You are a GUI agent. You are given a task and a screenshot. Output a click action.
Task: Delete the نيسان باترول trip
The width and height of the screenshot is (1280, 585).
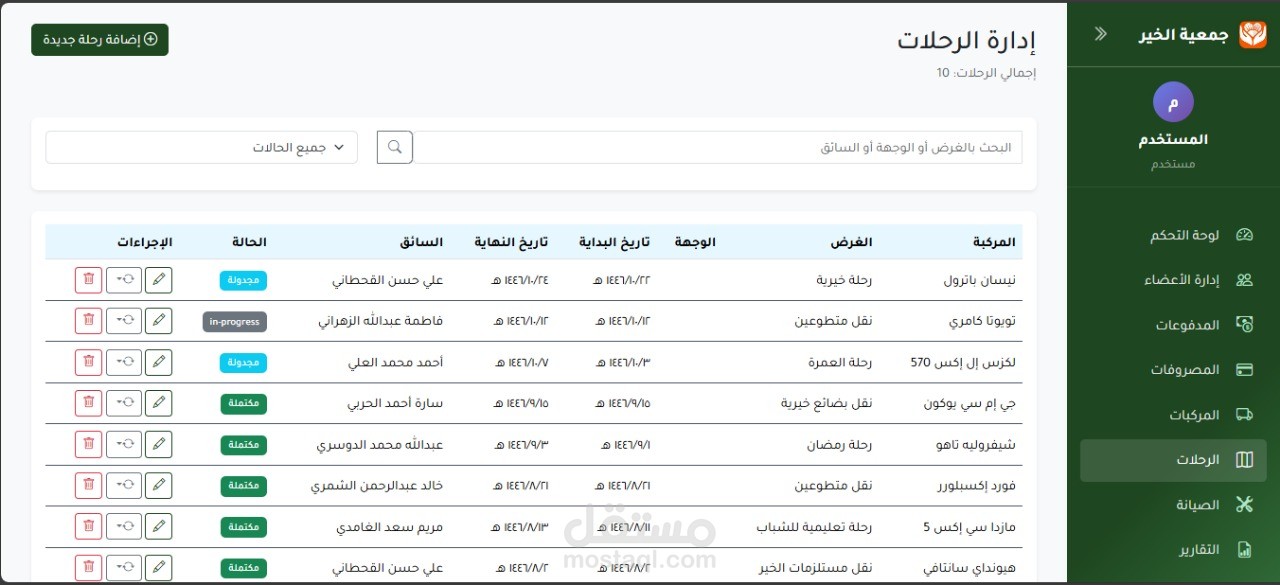tap(88, 280)
